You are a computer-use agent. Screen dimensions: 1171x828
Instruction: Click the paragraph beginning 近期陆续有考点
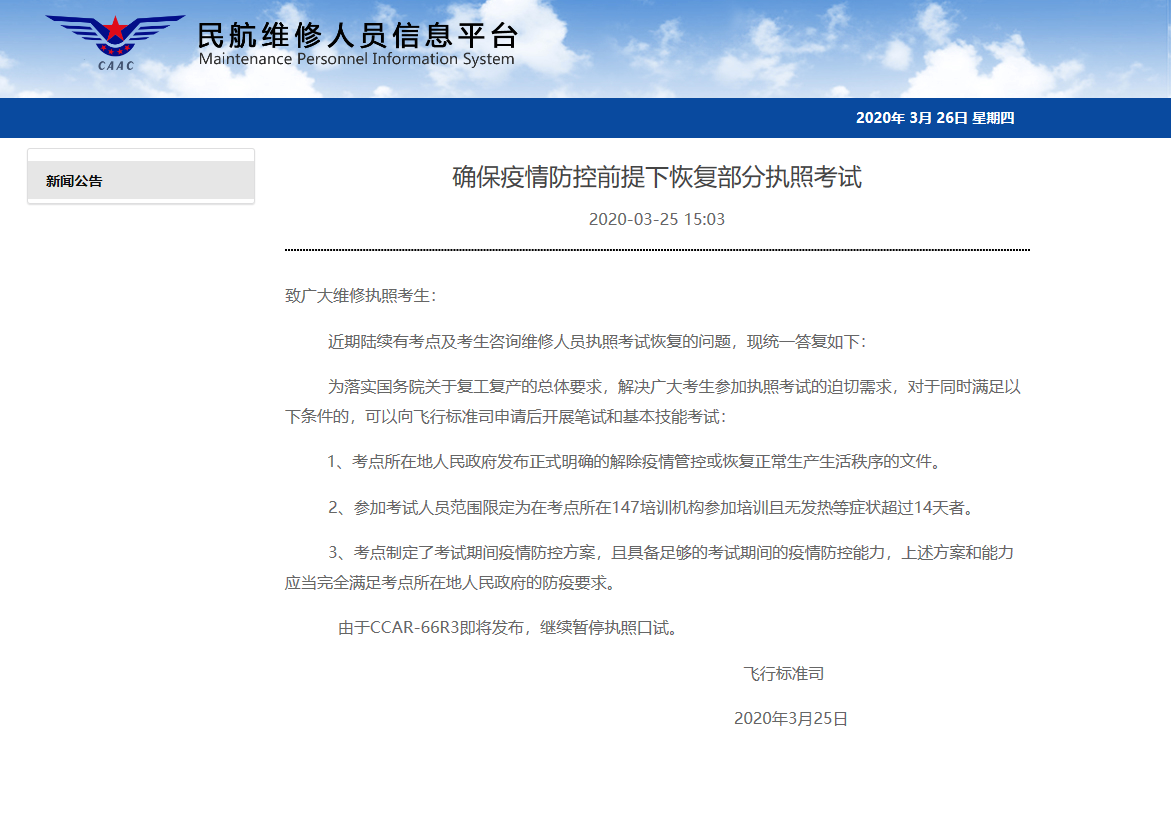coord(597,342)
